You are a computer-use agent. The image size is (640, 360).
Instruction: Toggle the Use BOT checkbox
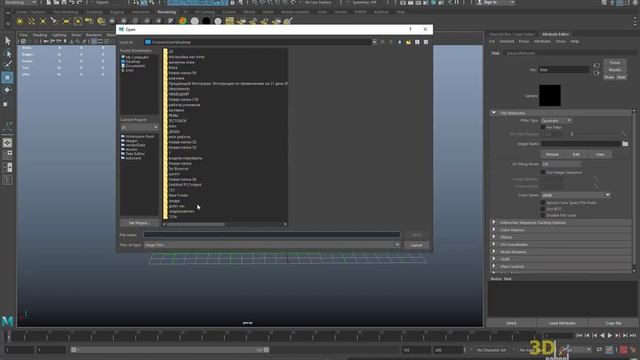point(543,209)
